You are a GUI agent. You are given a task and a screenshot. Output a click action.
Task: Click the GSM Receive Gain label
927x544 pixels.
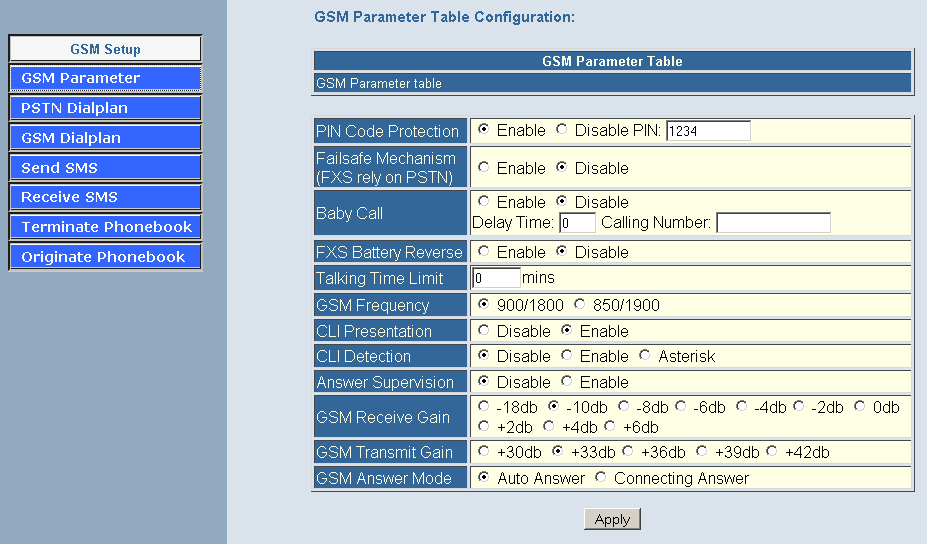[383, 417]
